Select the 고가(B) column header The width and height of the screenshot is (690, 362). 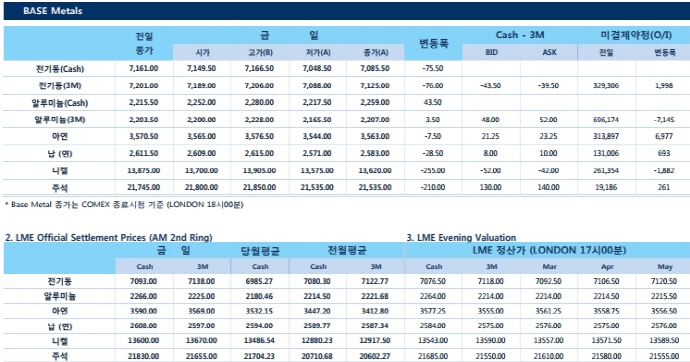pos(260,52)
